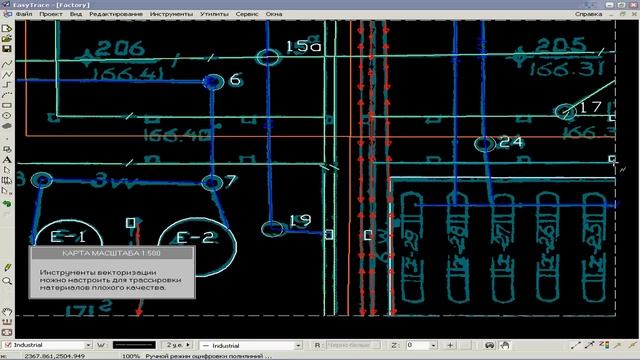The height and width of the screenshot is (360, 640).
Task: Click the node circle labeled 24
Action: pyautogui.click(x=485, y=144)
